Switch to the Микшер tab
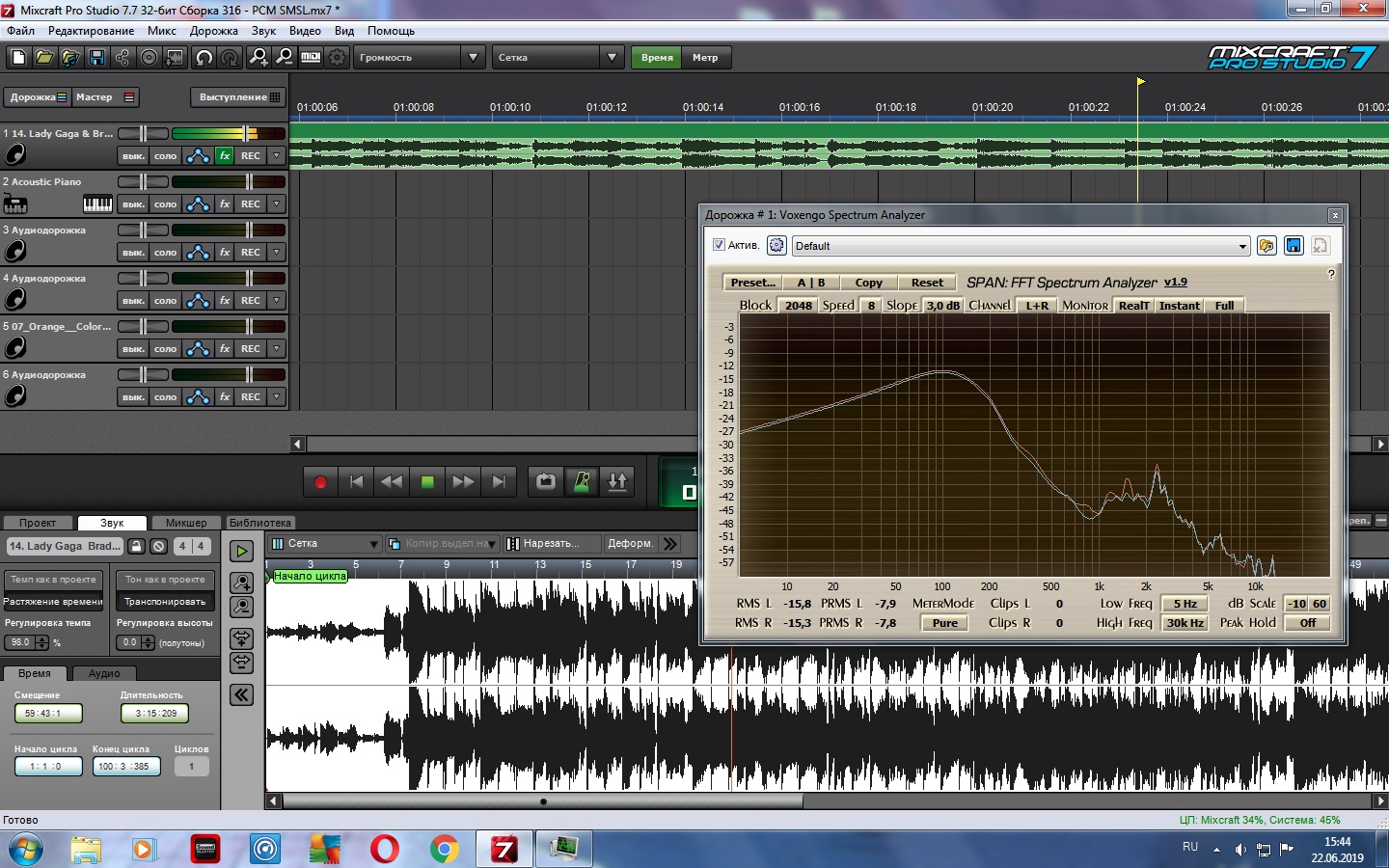The height and width of the screenshot is (868, 1389). (x=185, y=523)
